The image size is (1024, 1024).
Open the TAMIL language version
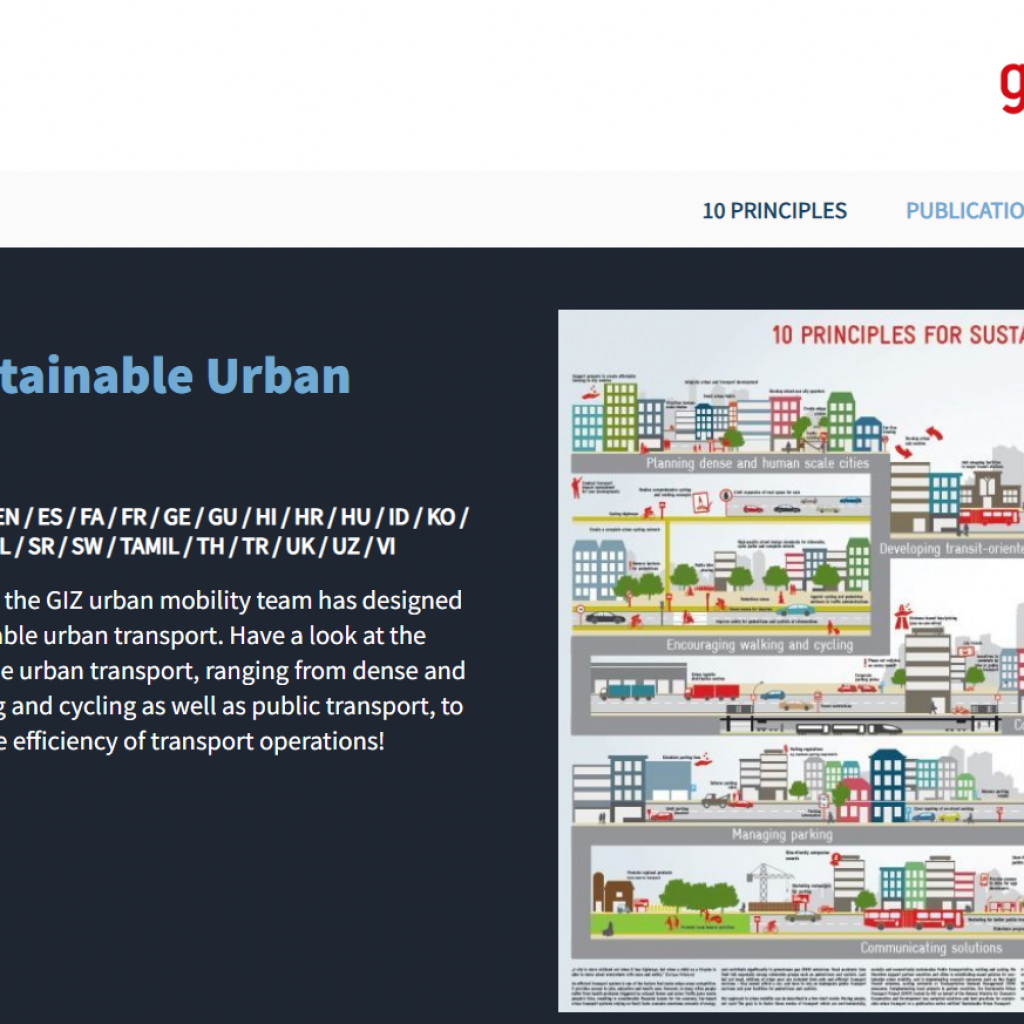150,547
